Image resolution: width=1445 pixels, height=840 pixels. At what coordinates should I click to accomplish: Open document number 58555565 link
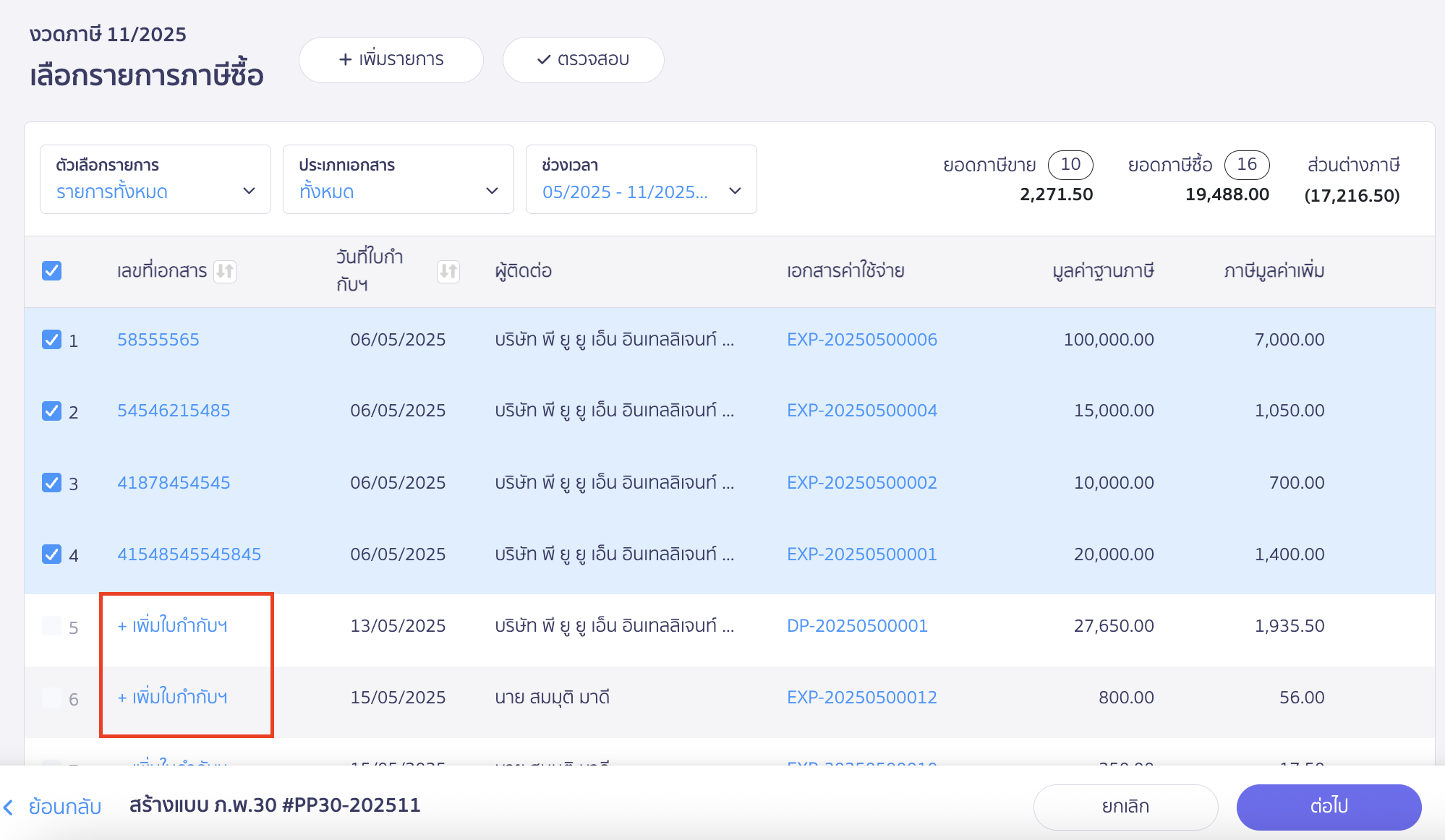(x=158, y=340)
